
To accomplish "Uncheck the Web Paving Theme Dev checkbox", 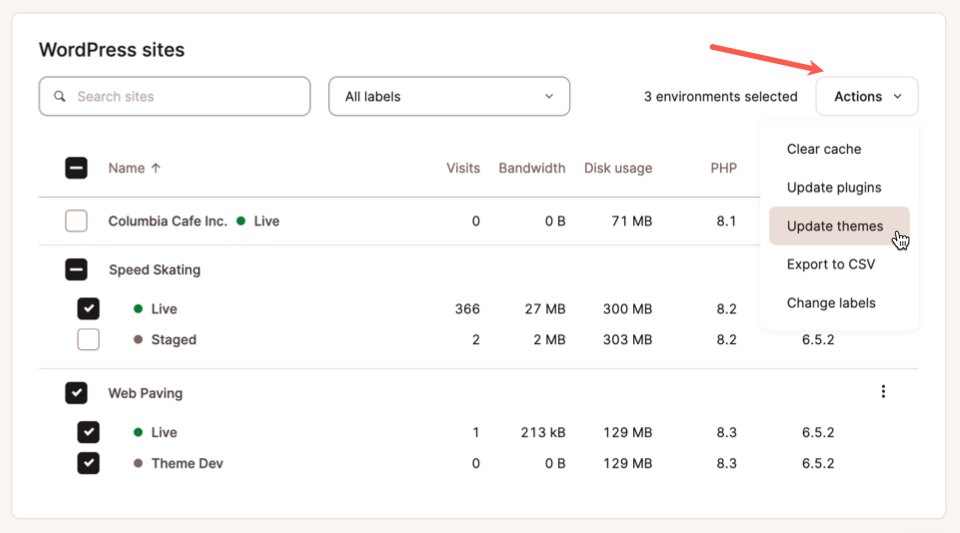I will point(88,464).
